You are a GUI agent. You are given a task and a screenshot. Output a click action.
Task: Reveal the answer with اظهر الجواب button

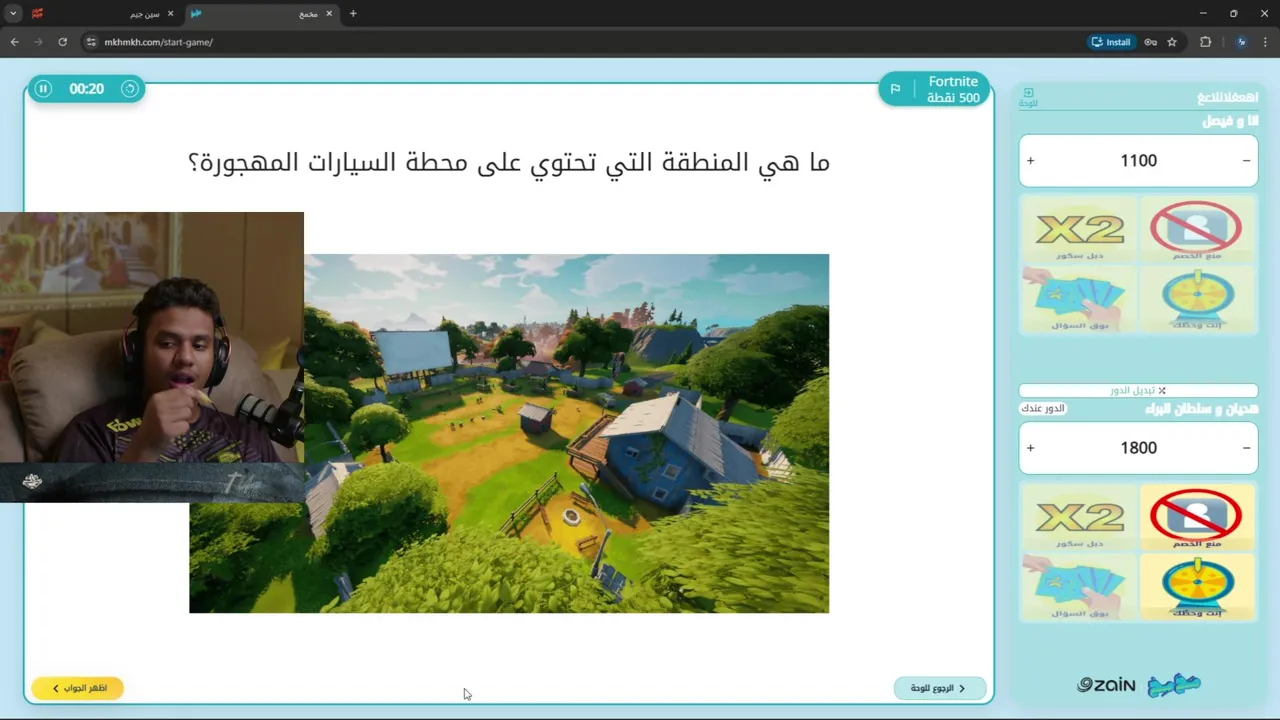click(78, 688)
